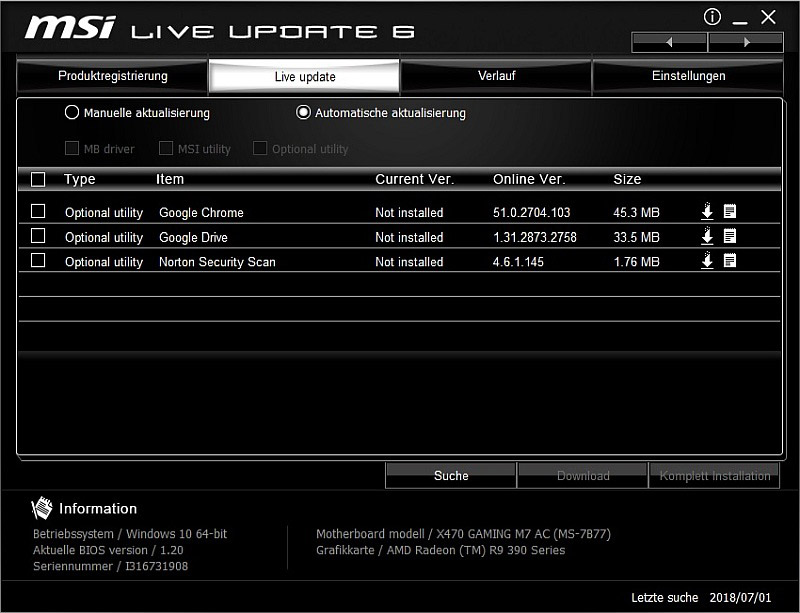Select Automatische aktualisierung radio button
This screenshot has width=800, height=613.
[x=303, y=112]
